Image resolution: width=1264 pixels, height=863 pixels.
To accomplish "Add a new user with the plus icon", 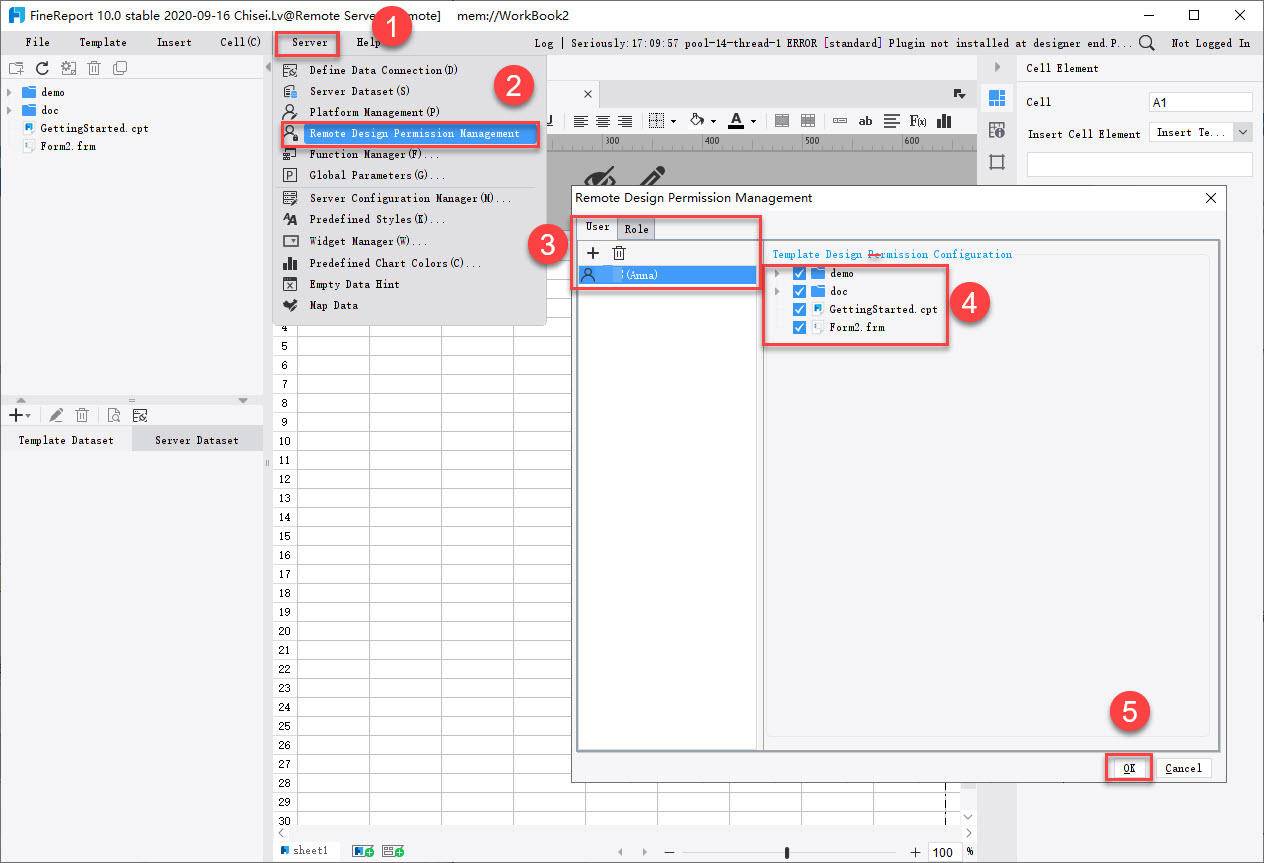I will point(593,253).
